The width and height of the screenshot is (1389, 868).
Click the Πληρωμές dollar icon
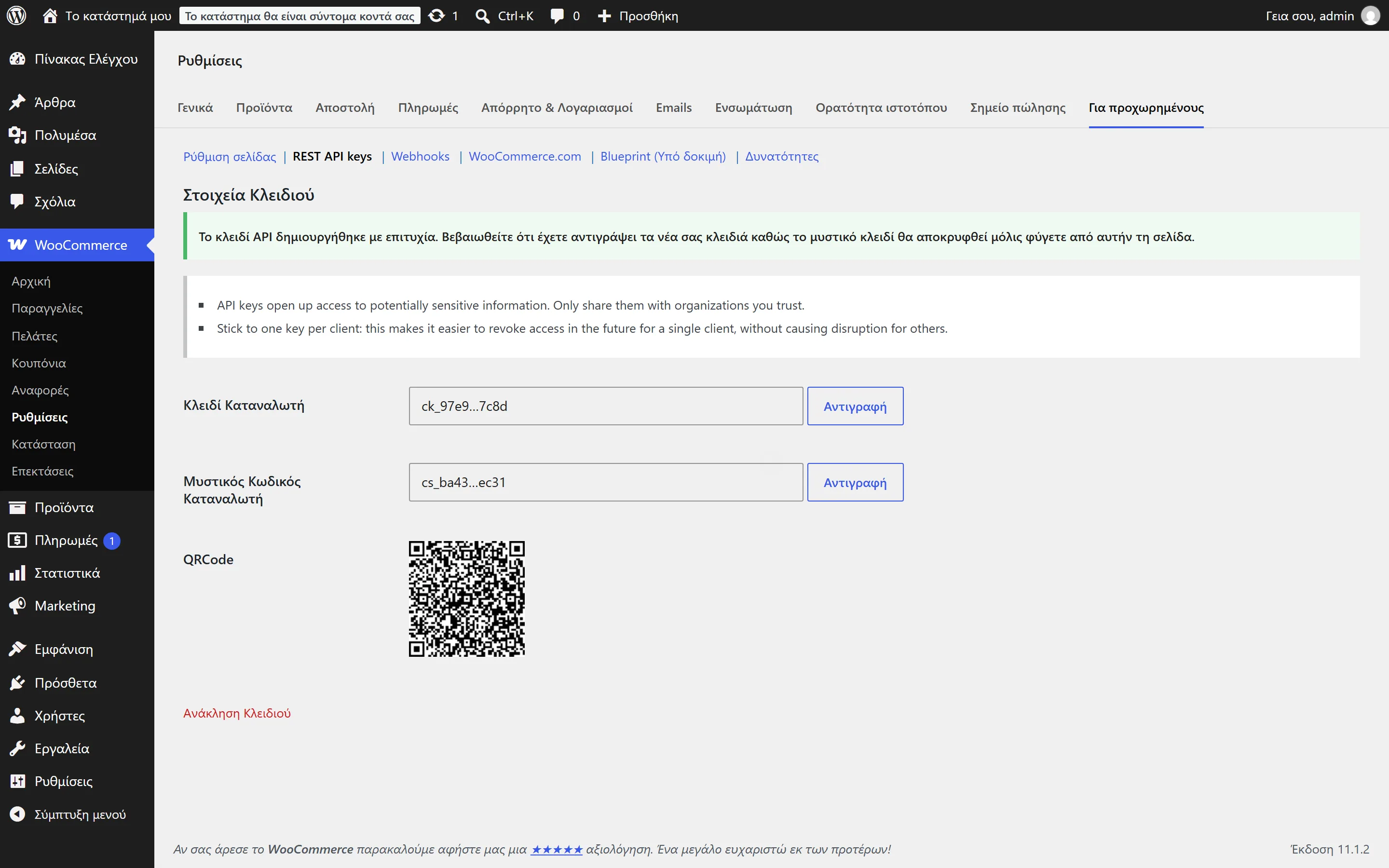(x=17, y=540)
